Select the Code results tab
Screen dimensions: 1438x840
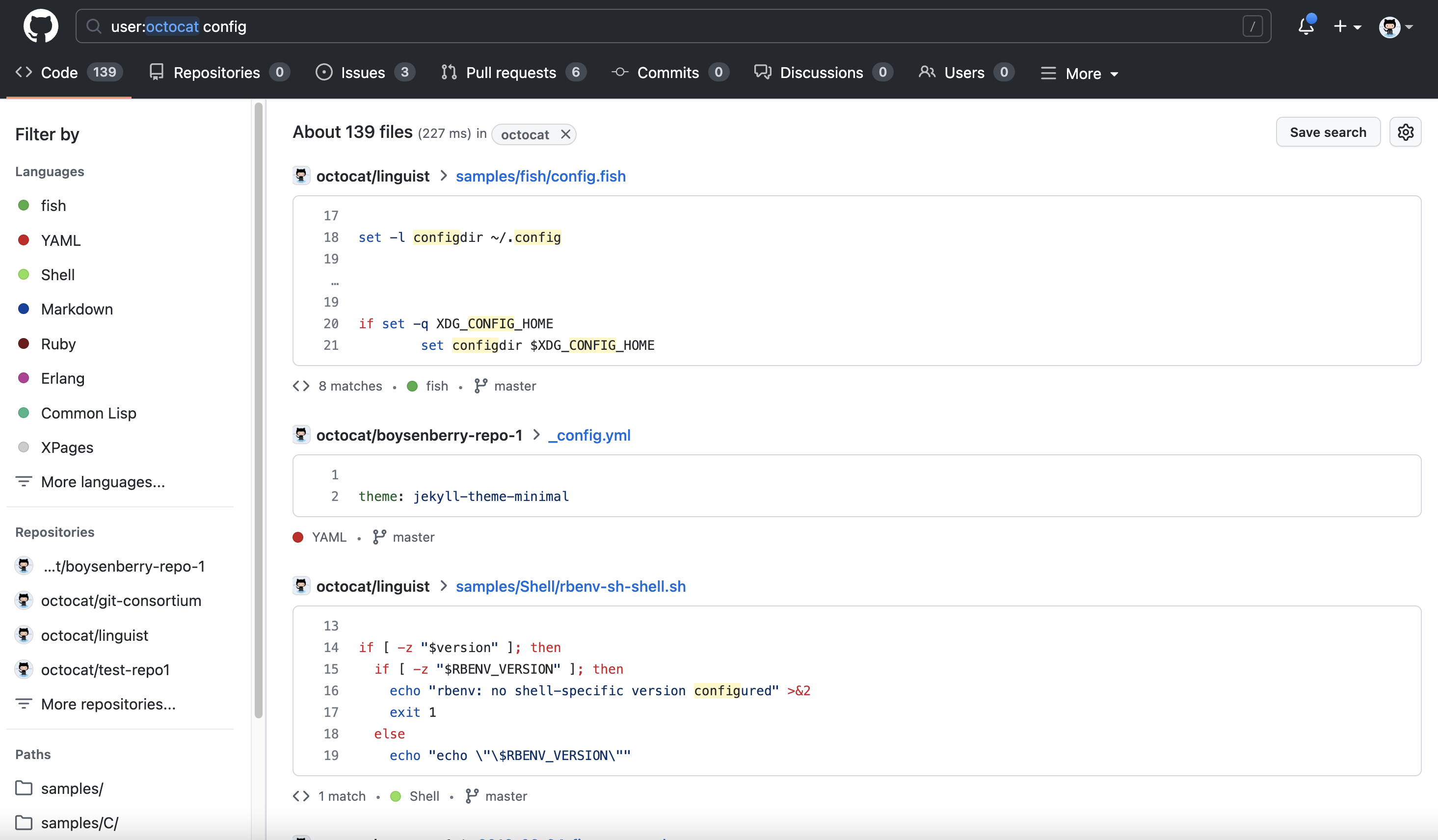click(69, 73)
